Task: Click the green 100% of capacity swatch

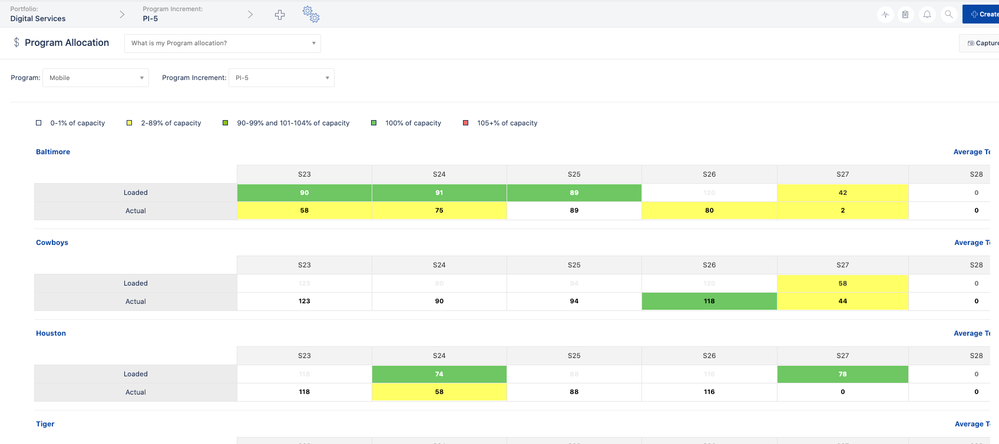Action: point(373,123)
